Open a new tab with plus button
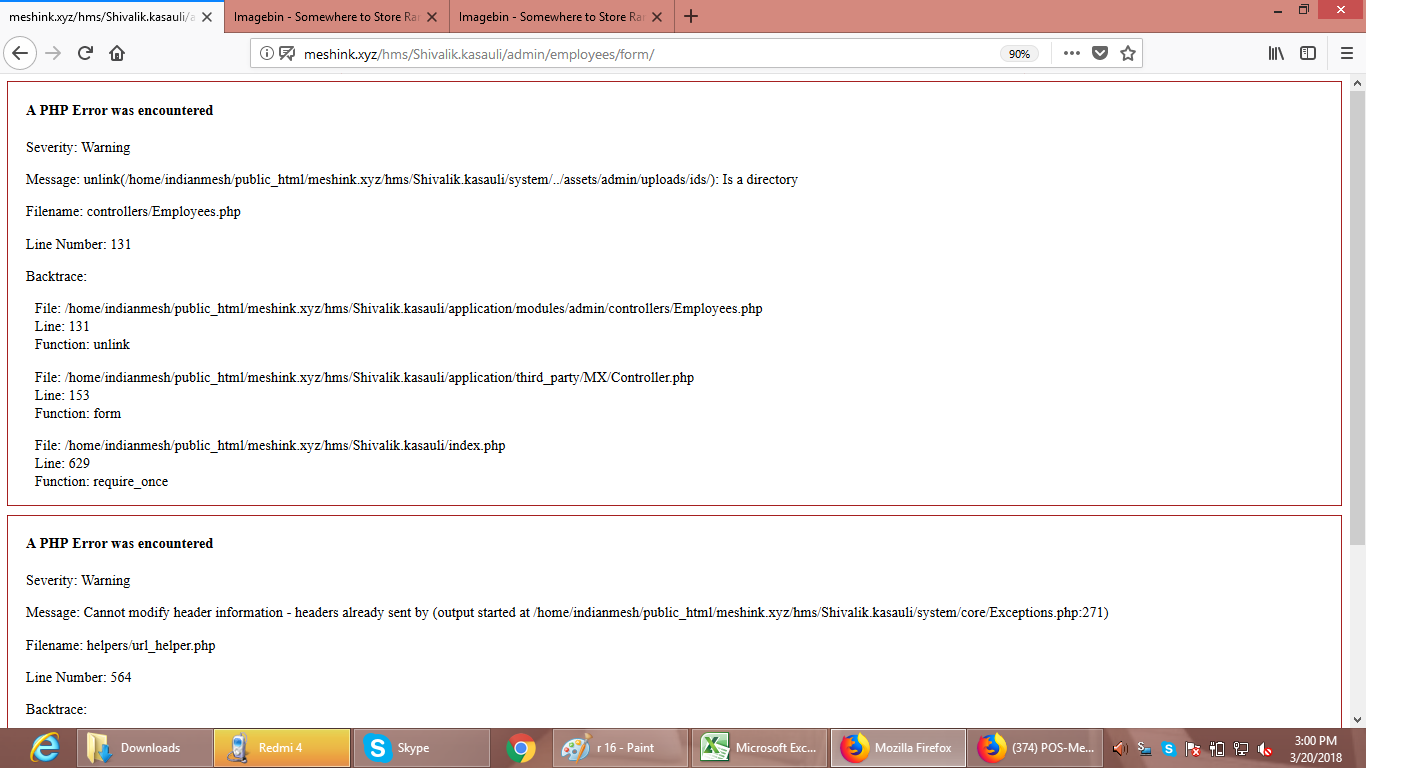Image resolution: width=1410 pixels, height=768 pixels. pos(690,17)
